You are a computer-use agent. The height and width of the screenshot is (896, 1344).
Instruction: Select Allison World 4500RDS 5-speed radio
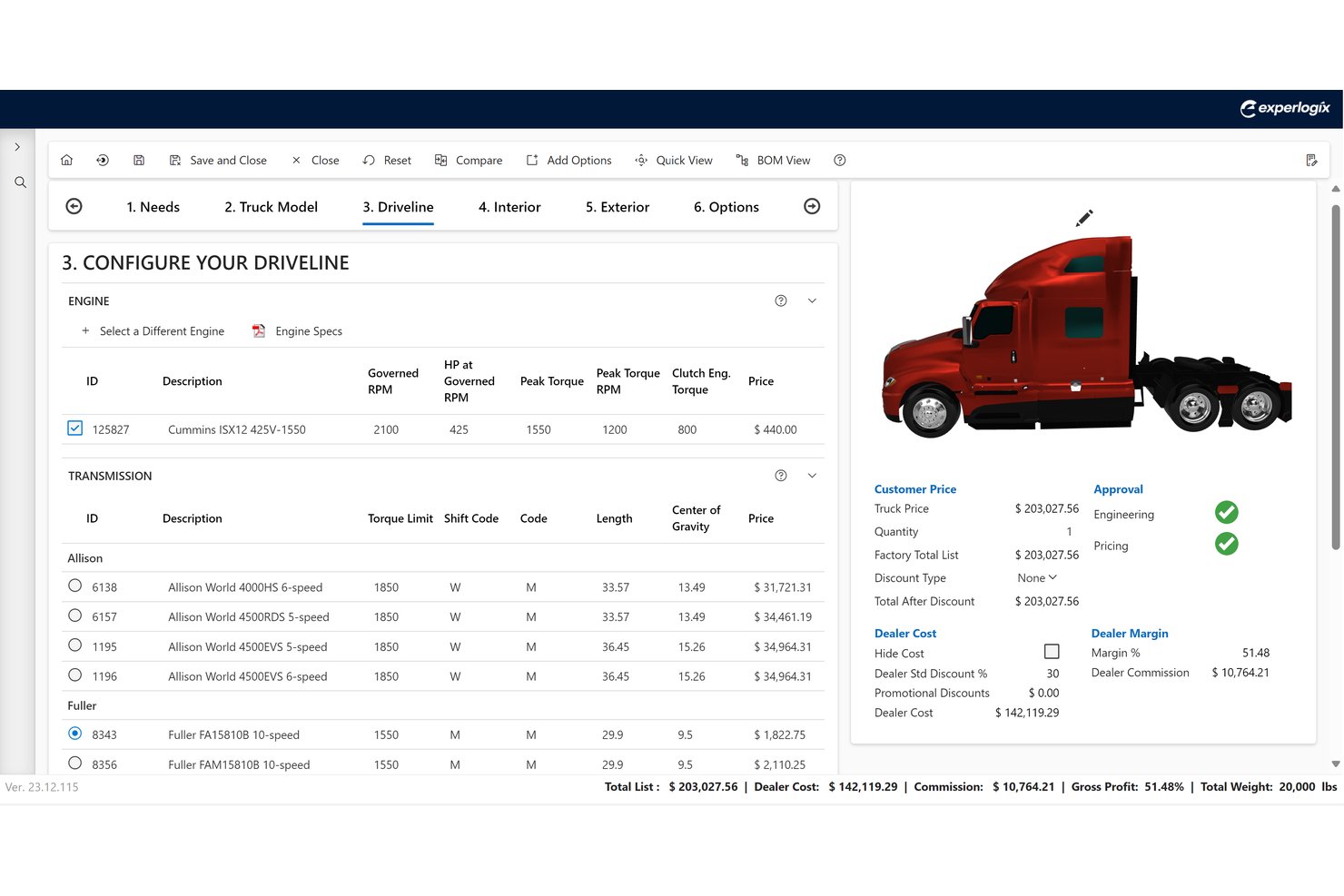[75, 615]
